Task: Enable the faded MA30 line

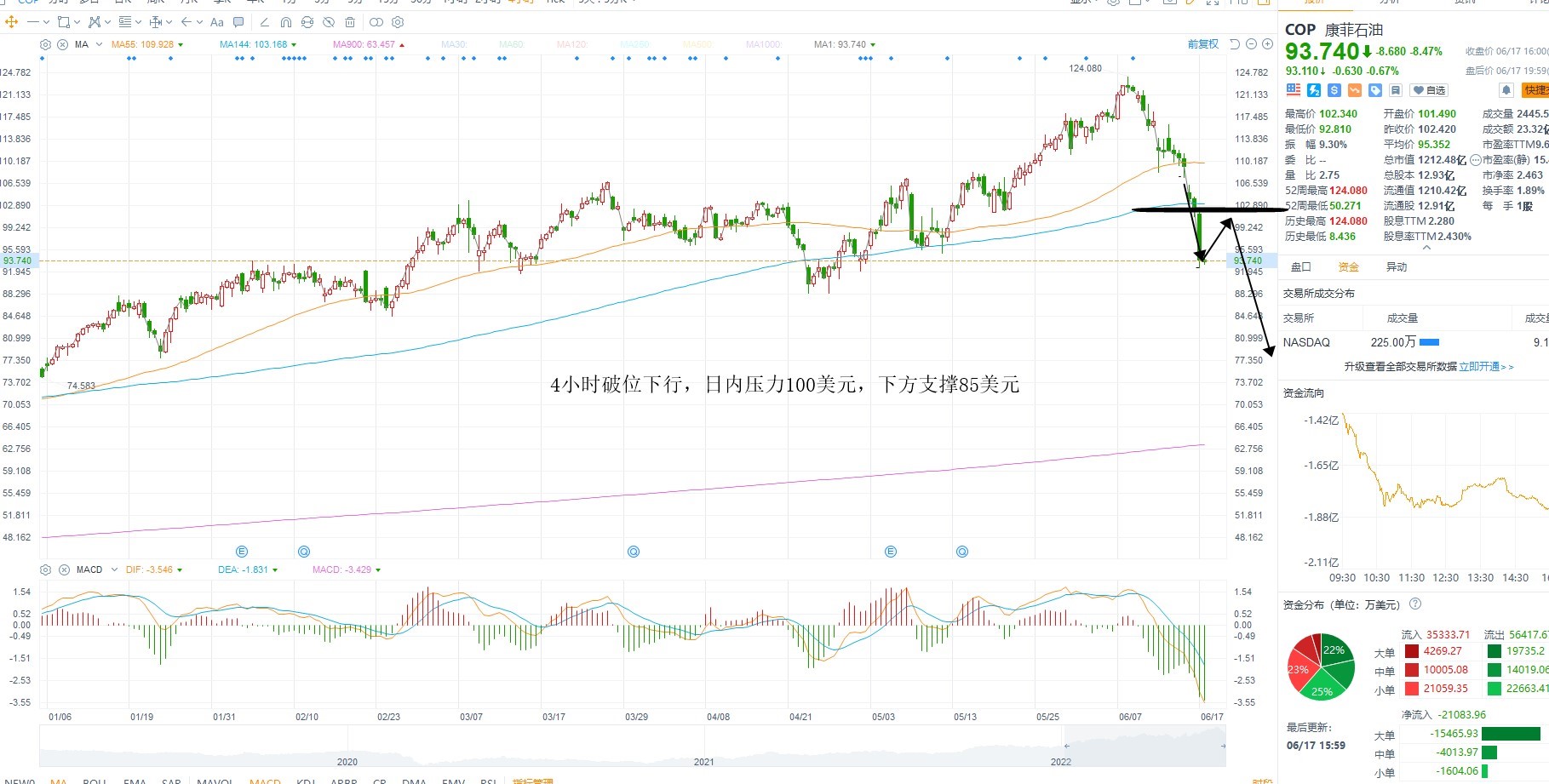Action: 454,44
